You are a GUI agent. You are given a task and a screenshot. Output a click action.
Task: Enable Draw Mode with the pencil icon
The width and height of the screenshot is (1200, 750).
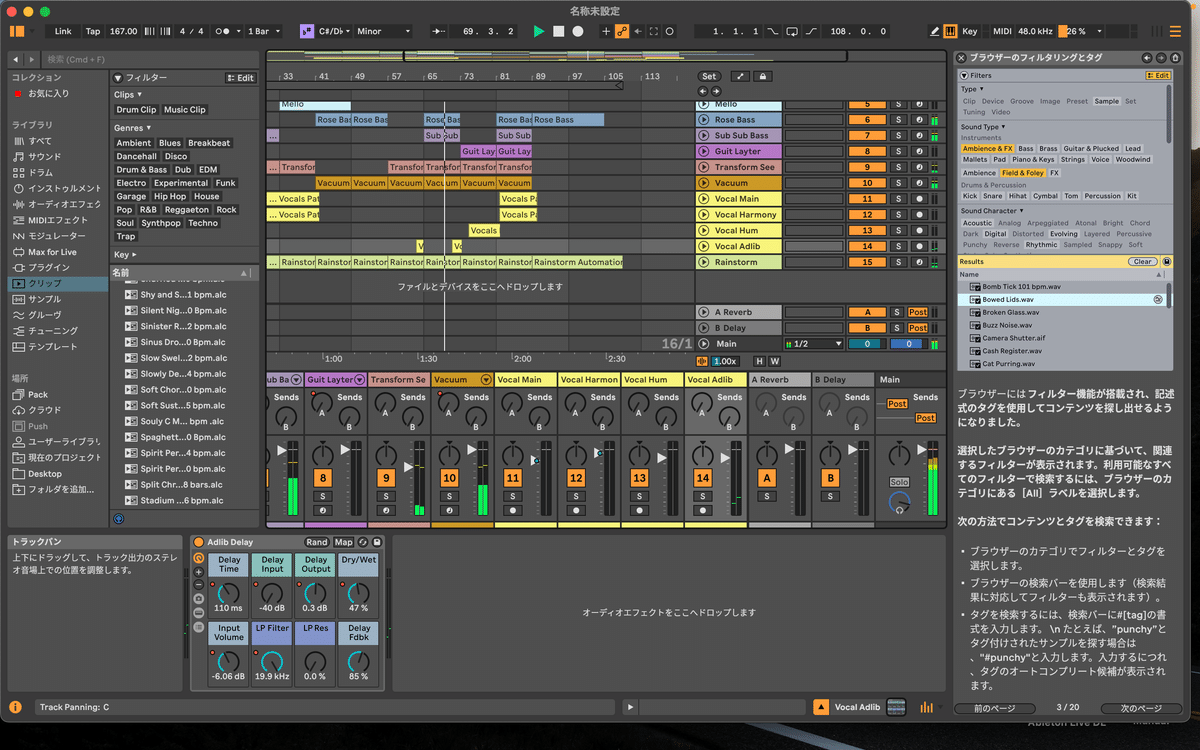[936, 32]
